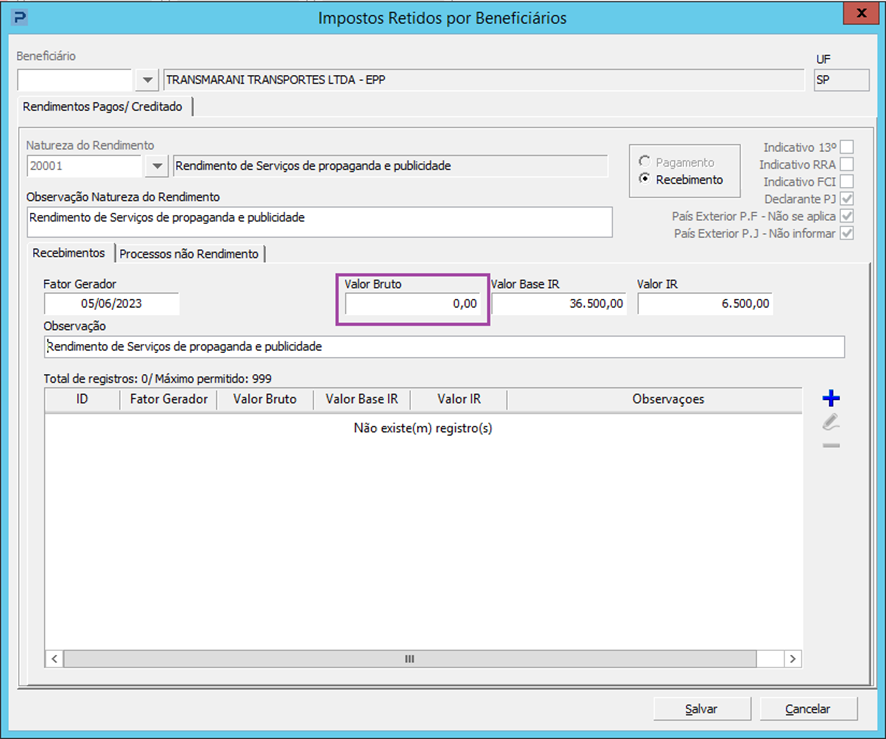
Task: Select the Rendimentos Pagos/ Creditado tab
Action: [x=103, y=107]
